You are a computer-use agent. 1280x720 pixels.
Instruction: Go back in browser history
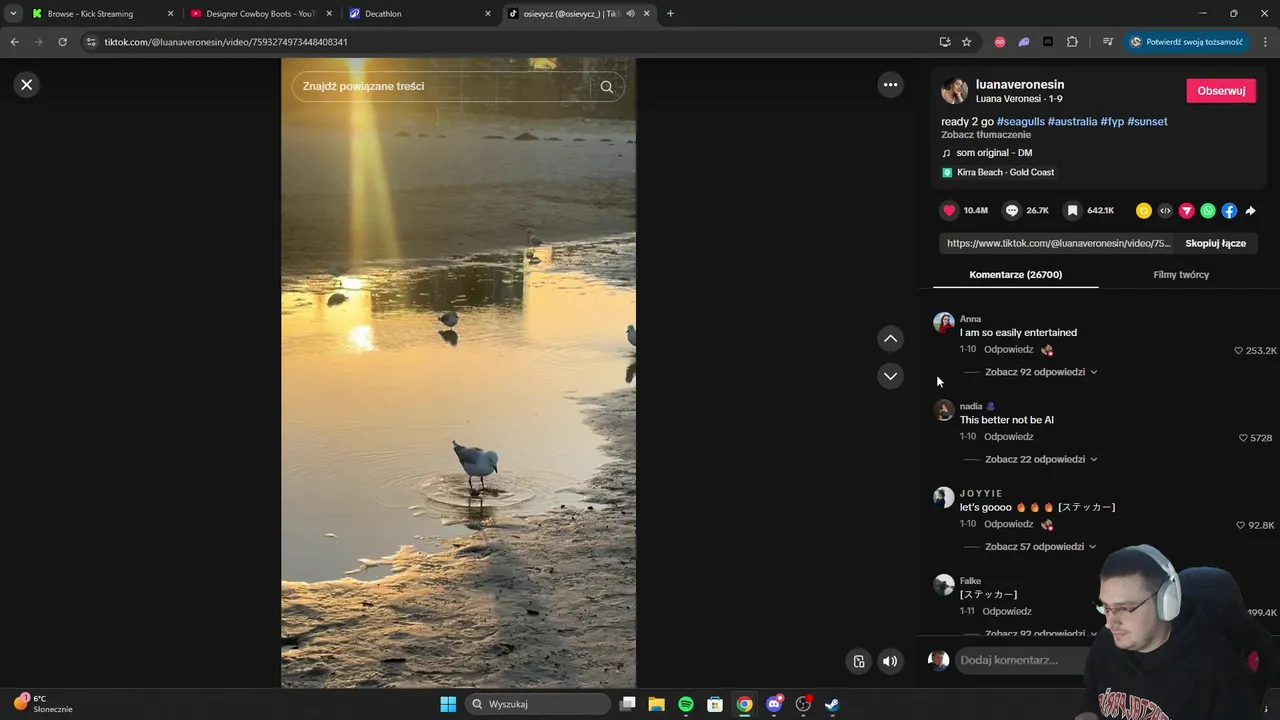(14, 42)
